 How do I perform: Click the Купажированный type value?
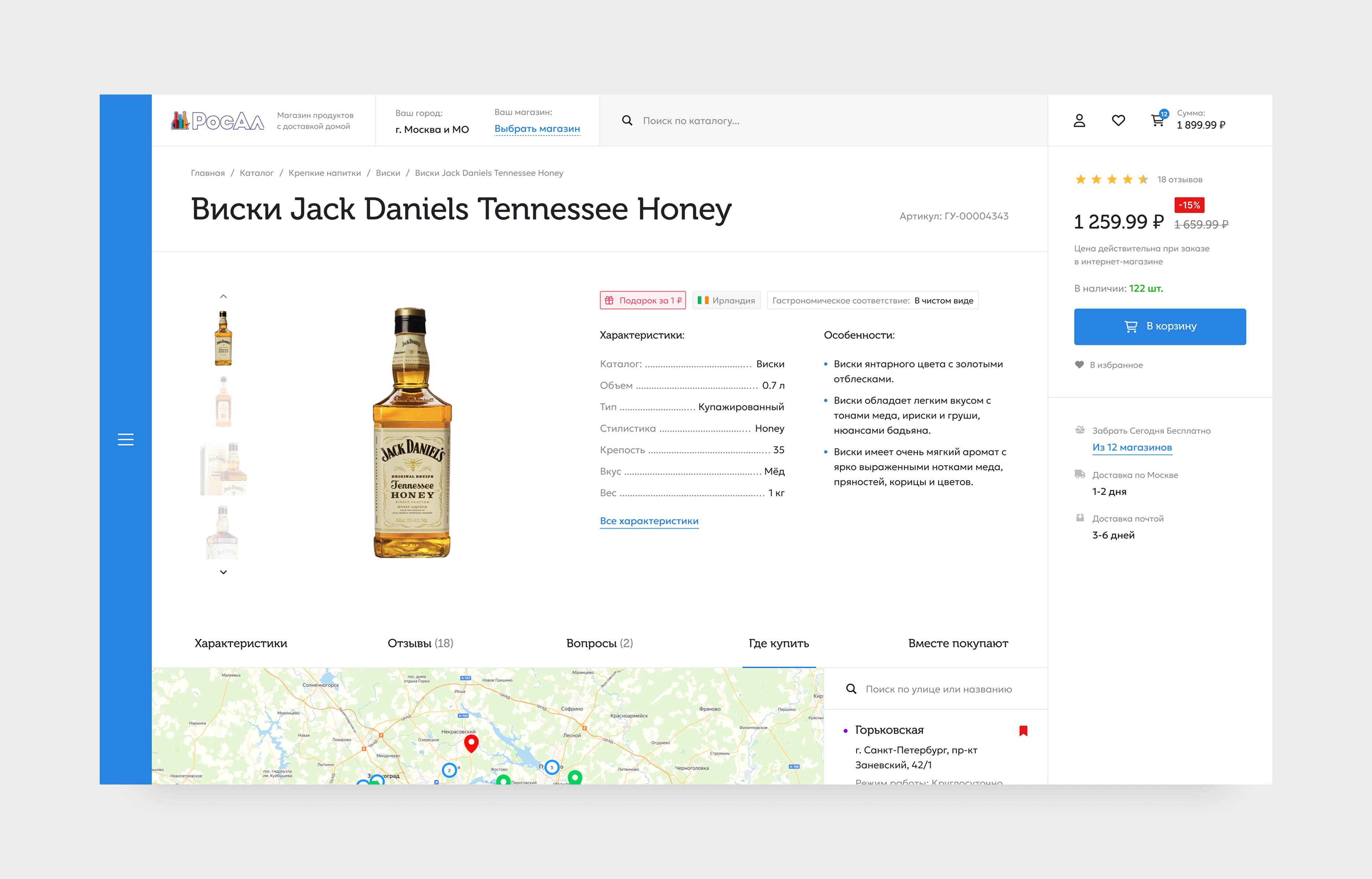[741, 407]
